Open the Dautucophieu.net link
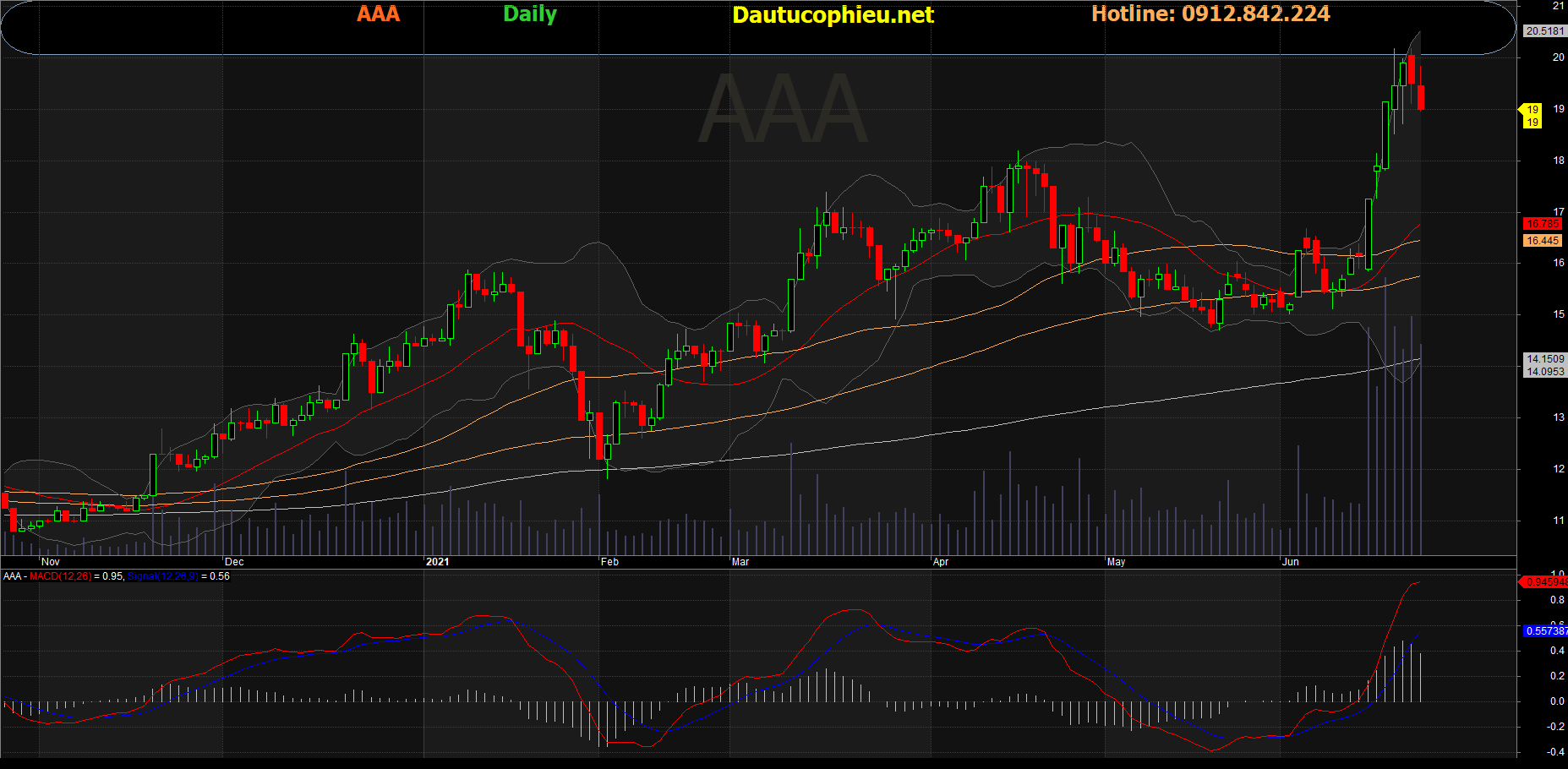The image size is (1568, 769). click(833, 15)
